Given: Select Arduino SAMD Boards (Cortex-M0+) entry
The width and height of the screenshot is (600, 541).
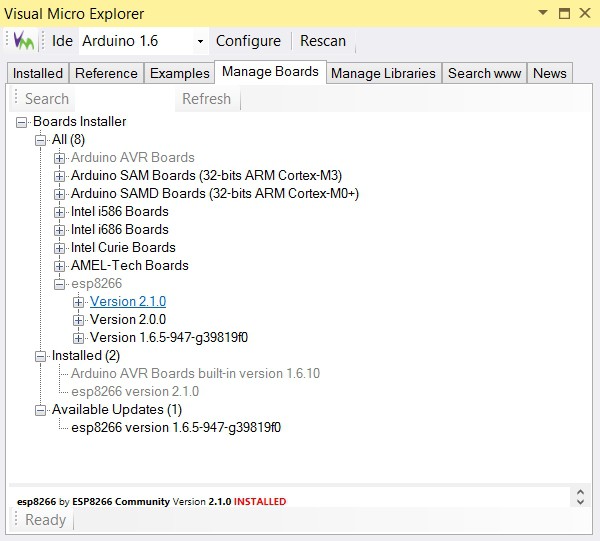Looking at the screenshot, I should coord(215,193).
